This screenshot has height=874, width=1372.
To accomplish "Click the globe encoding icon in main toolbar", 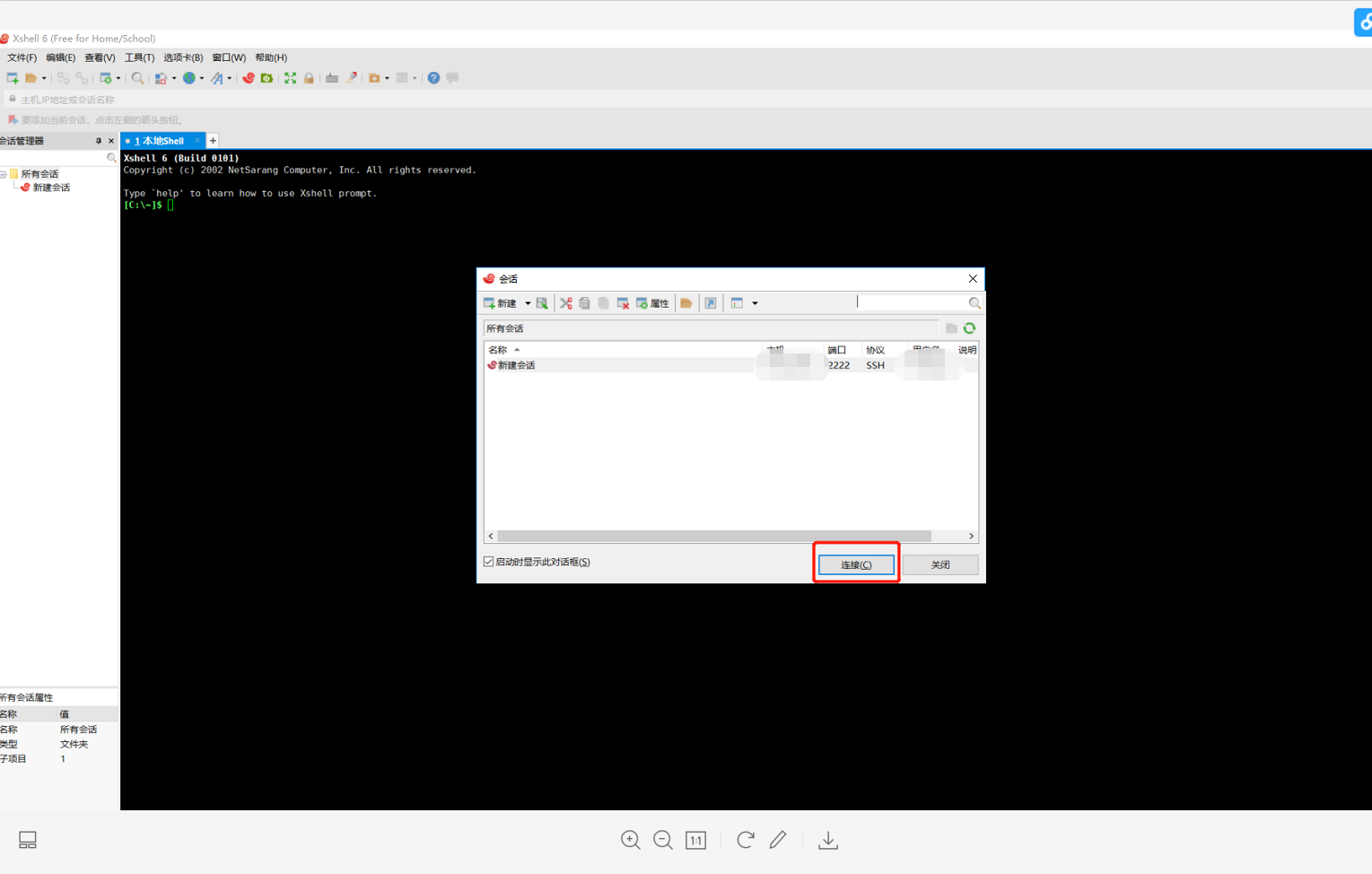I will click(x=189, y=78).
